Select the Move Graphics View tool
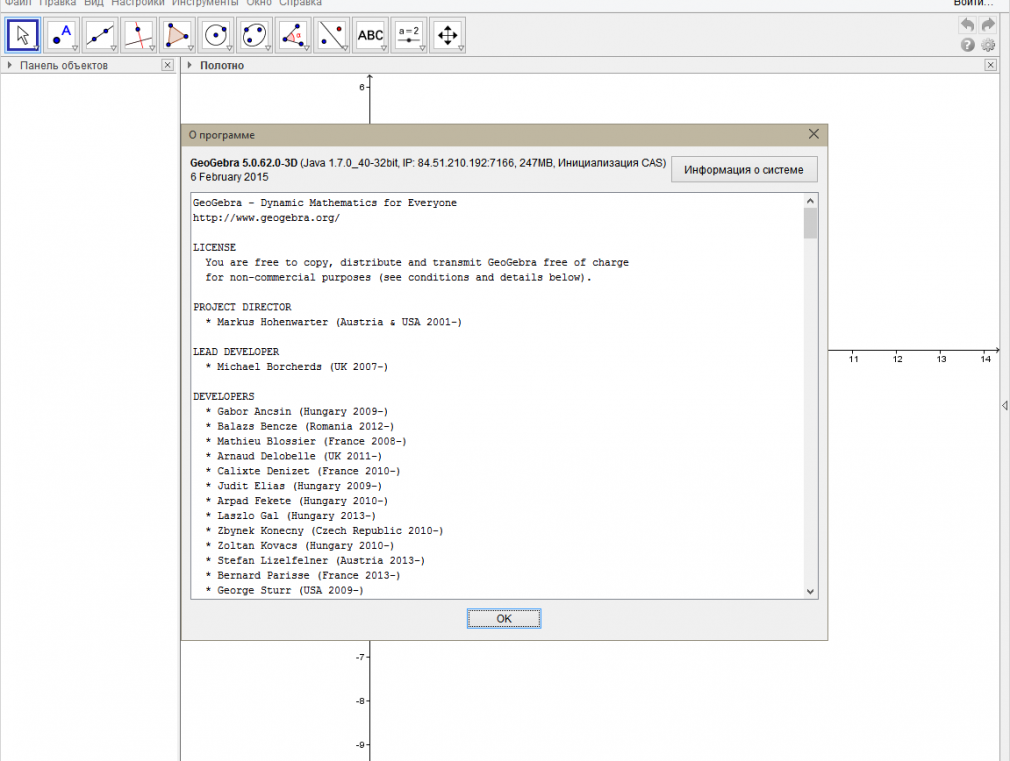1010x761 pixels. click(448, 35)
